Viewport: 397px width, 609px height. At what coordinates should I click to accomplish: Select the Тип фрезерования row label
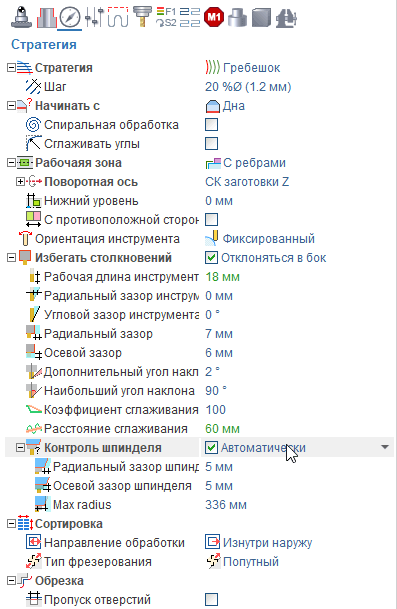coord(98,562)
